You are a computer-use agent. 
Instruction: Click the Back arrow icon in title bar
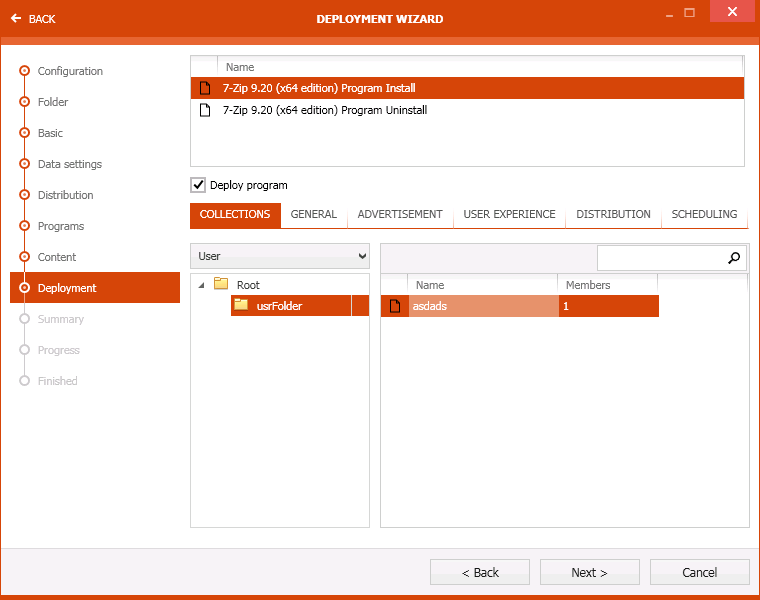pyautogui.click(x=16, y=19)
